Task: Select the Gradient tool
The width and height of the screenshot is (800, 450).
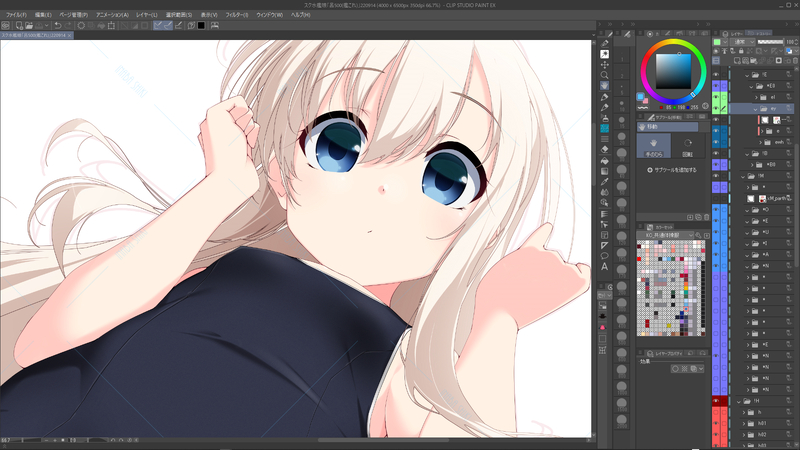Action: click(605, 171)
